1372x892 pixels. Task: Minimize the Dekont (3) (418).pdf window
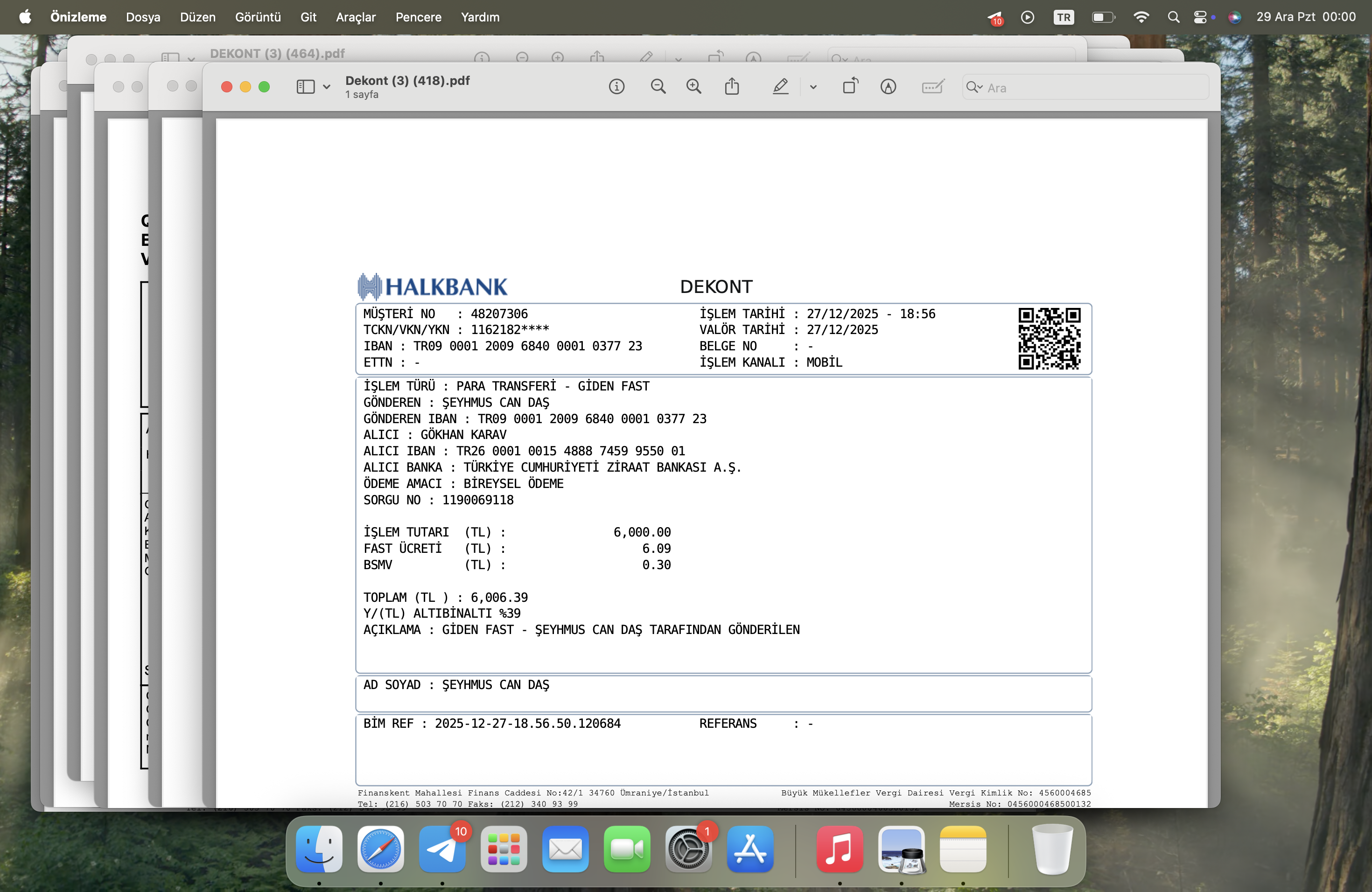(245, 87)
